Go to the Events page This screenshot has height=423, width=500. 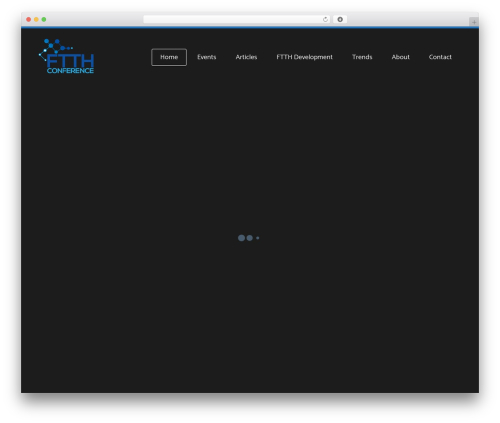[207, 57]
